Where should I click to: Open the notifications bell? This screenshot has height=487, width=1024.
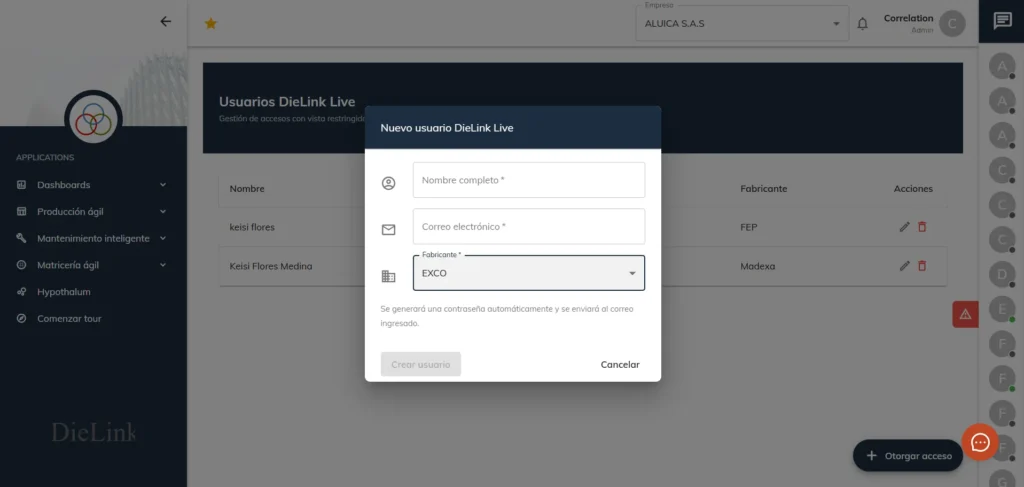coord(863,24)
